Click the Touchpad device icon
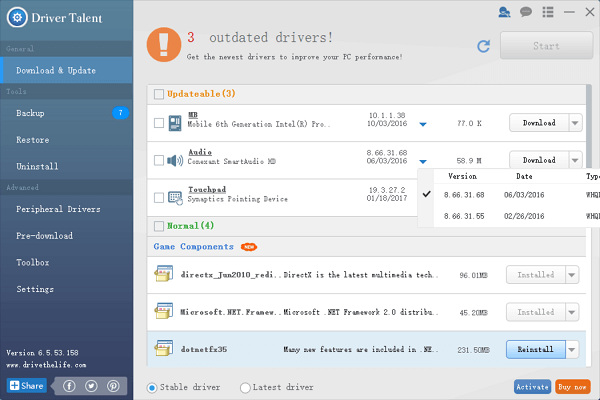This screenshot has width=600, height=400. [175, 198]
